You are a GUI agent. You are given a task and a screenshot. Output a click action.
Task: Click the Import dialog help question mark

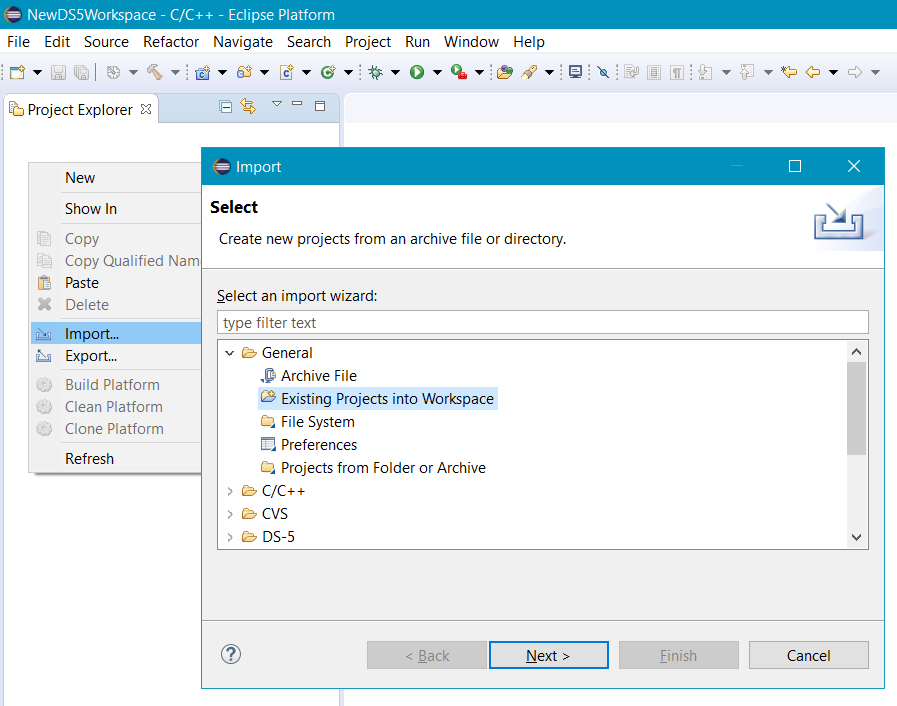tap(231, 655)
